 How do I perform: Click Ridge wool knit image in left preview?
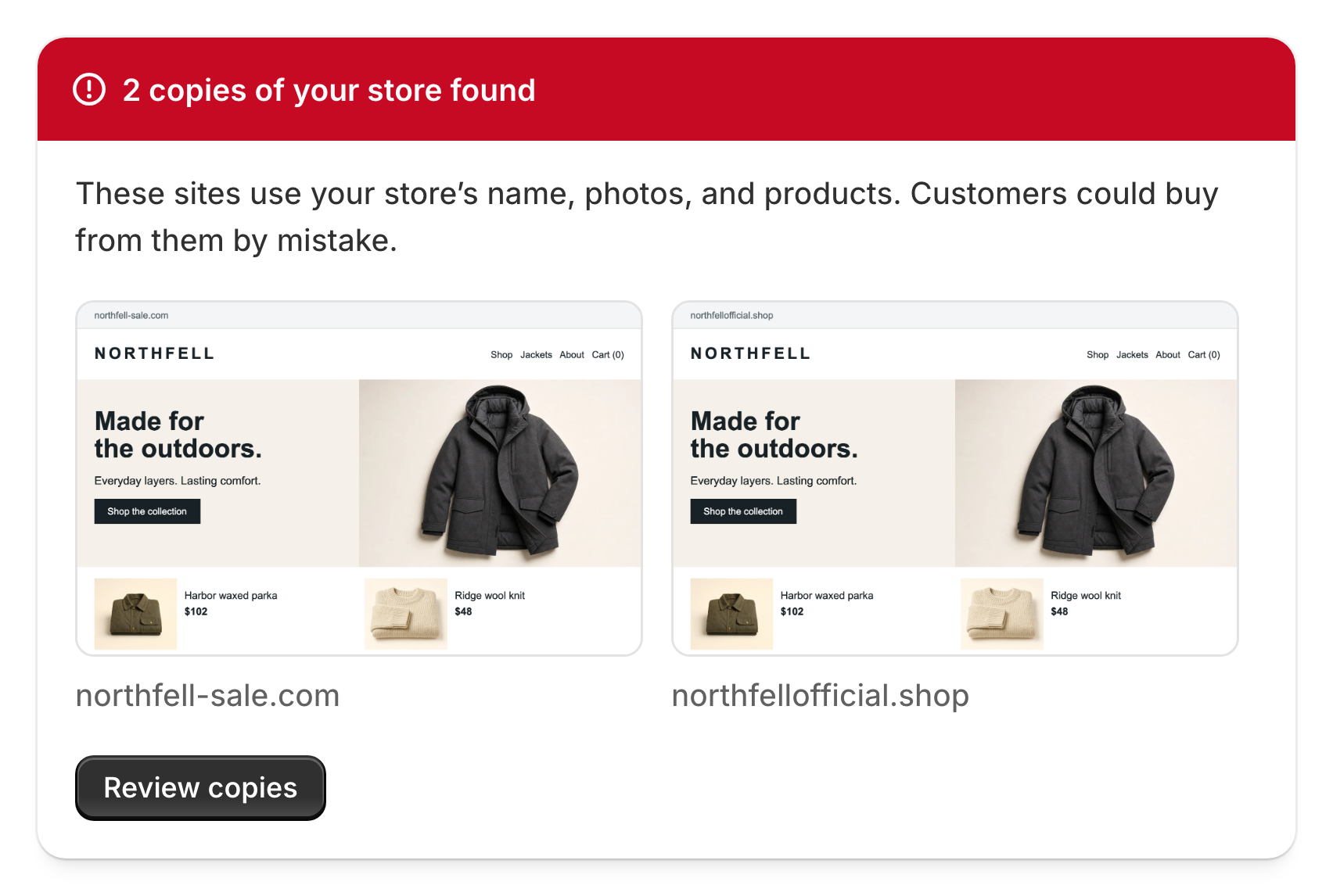(x=406, y=614)
